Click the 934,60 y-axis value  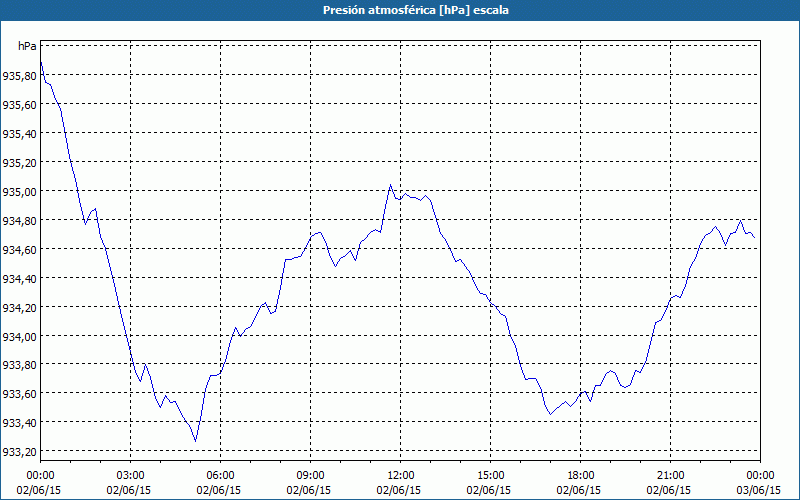(x=19, y=249)
